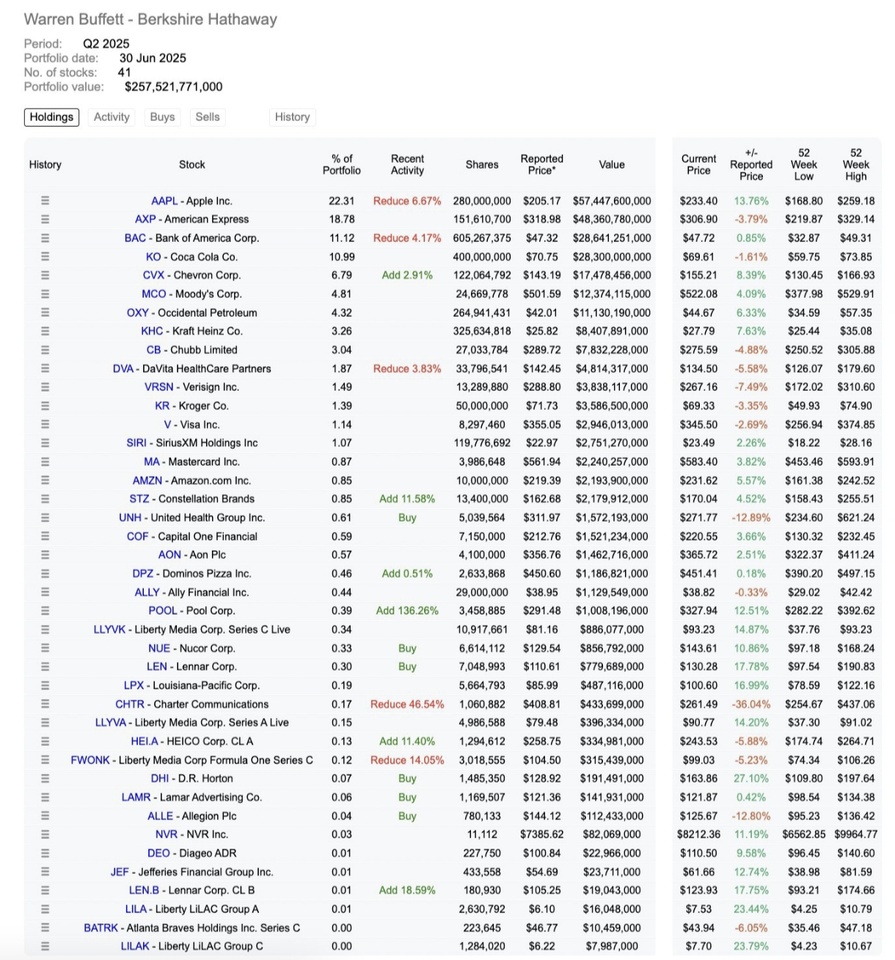Click the '% of Portfolio' column header
Screen dimensions: 895x960
click(342, 165)
